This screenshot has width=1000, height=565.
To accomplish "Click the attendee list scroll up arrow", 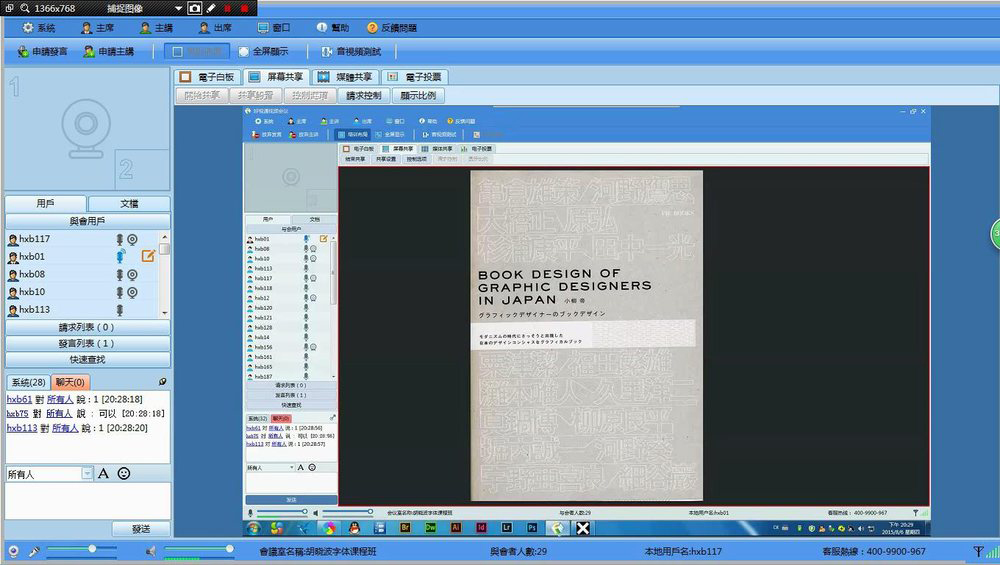I will coord(165,237).
